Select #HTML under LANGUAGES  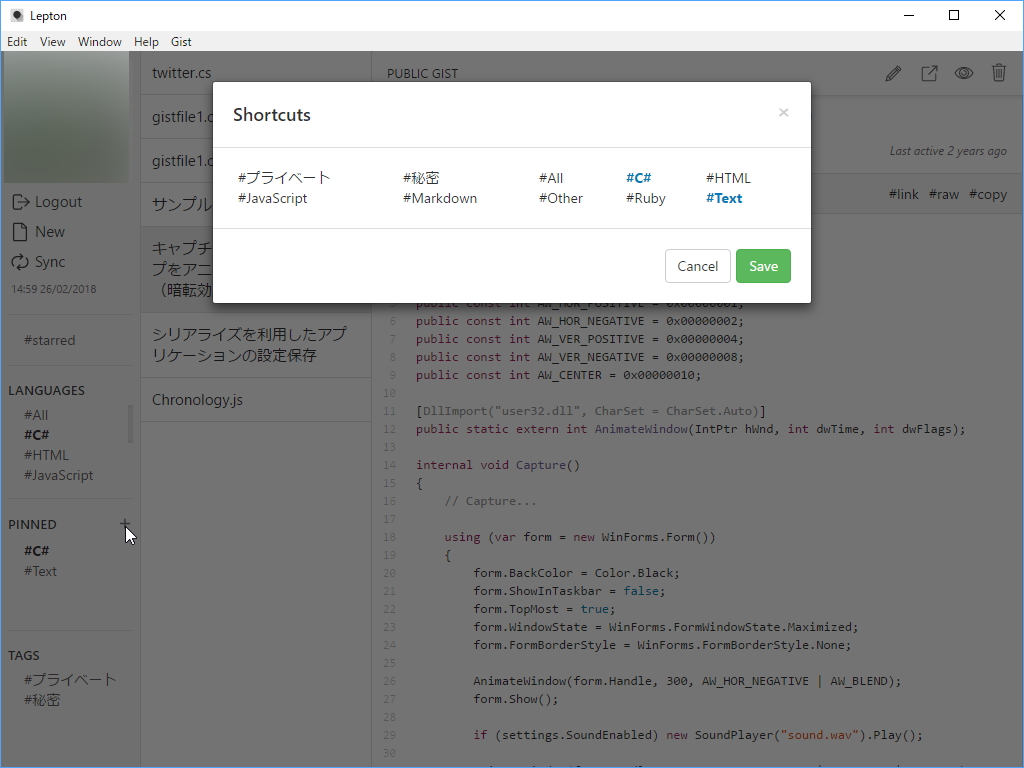(x=46, y=455)
